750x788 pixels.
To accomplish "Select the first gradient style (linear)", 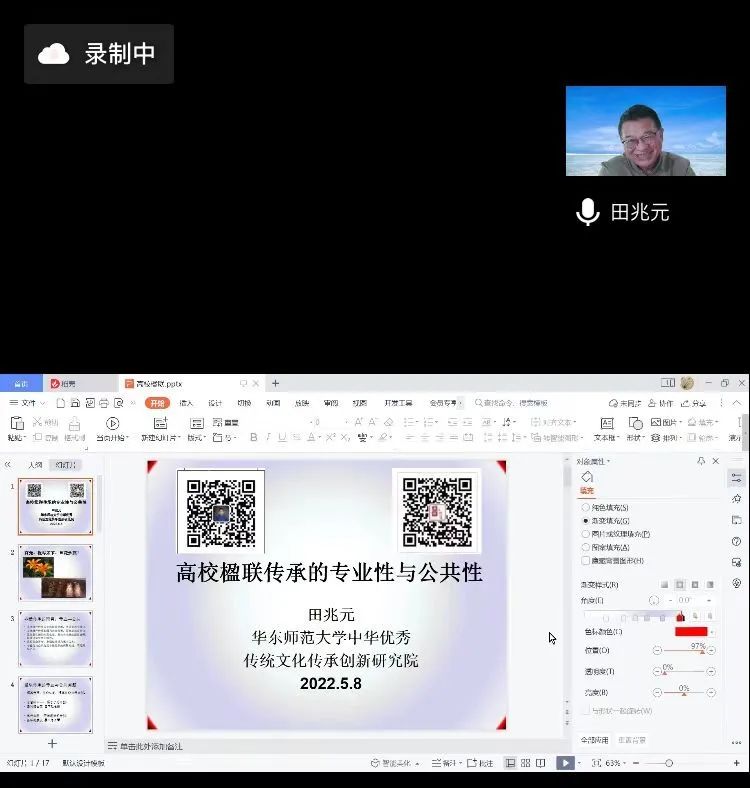I will (665, 584).
